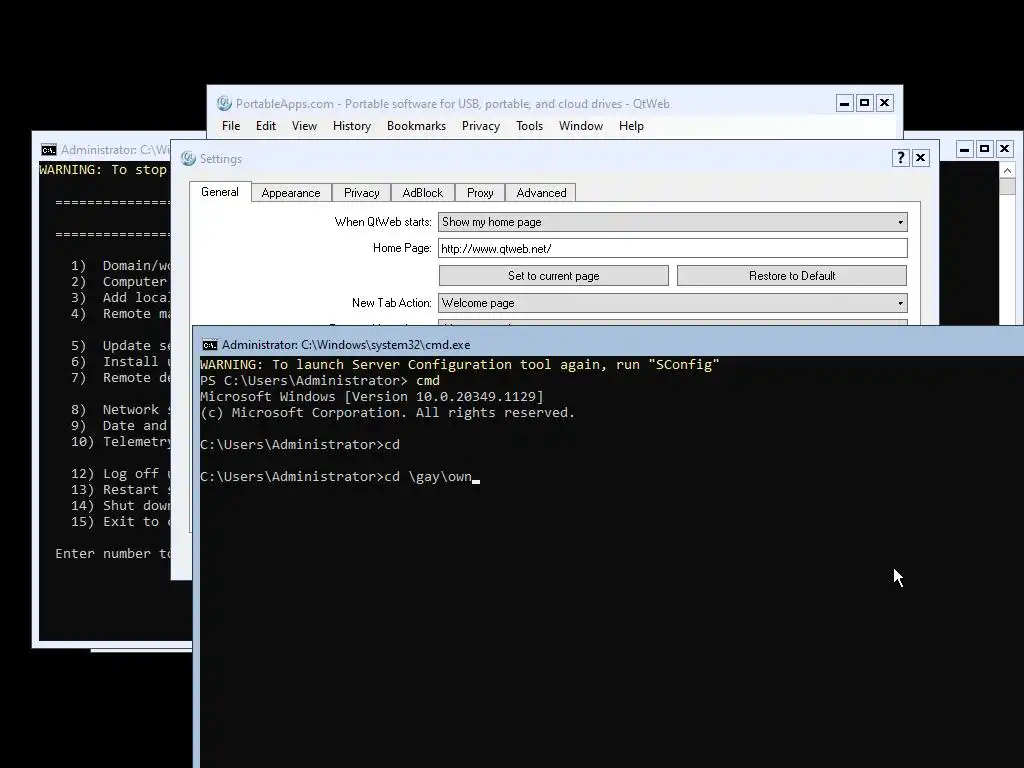Click scrollbar up arrow in right background window
1024x768 pixels.
point(1007,170)
